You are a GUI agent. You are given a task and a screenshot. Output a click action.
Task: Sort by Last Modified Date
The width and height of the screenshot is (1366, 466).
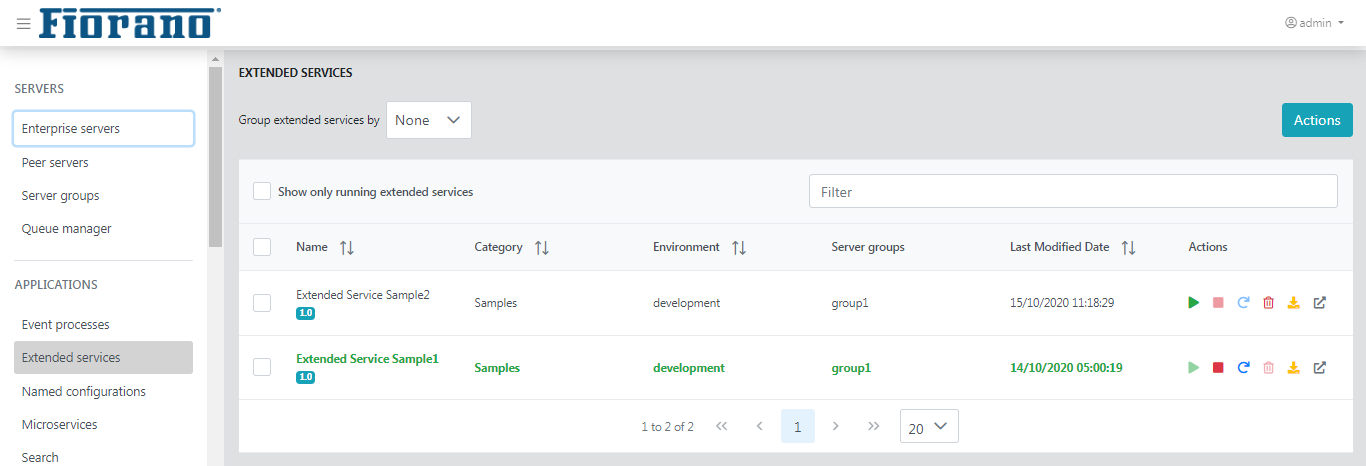point(1128,247)
